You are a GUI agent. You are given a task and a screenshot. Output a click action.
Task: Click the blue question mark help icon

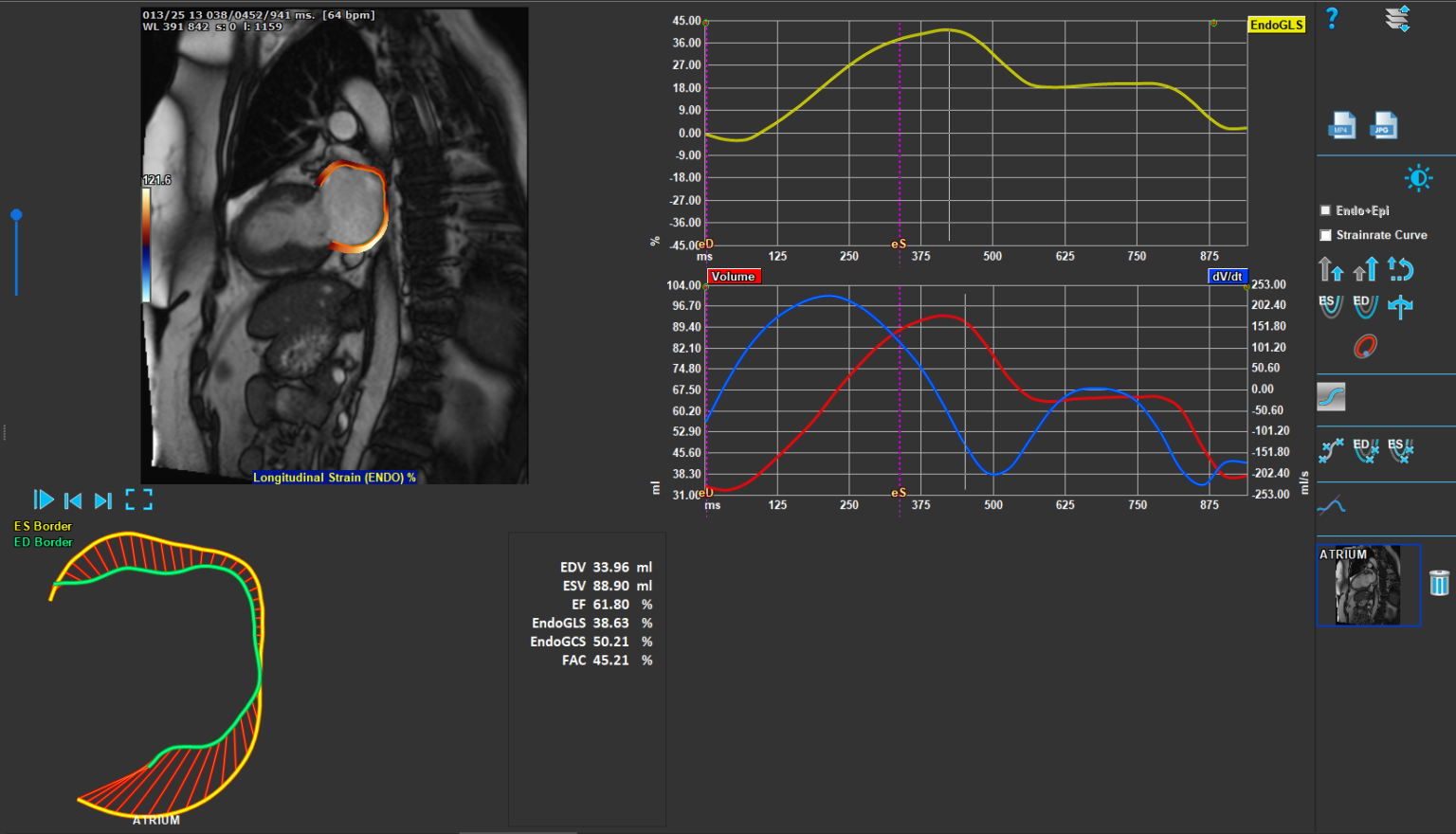click(x=1332, y=18)
